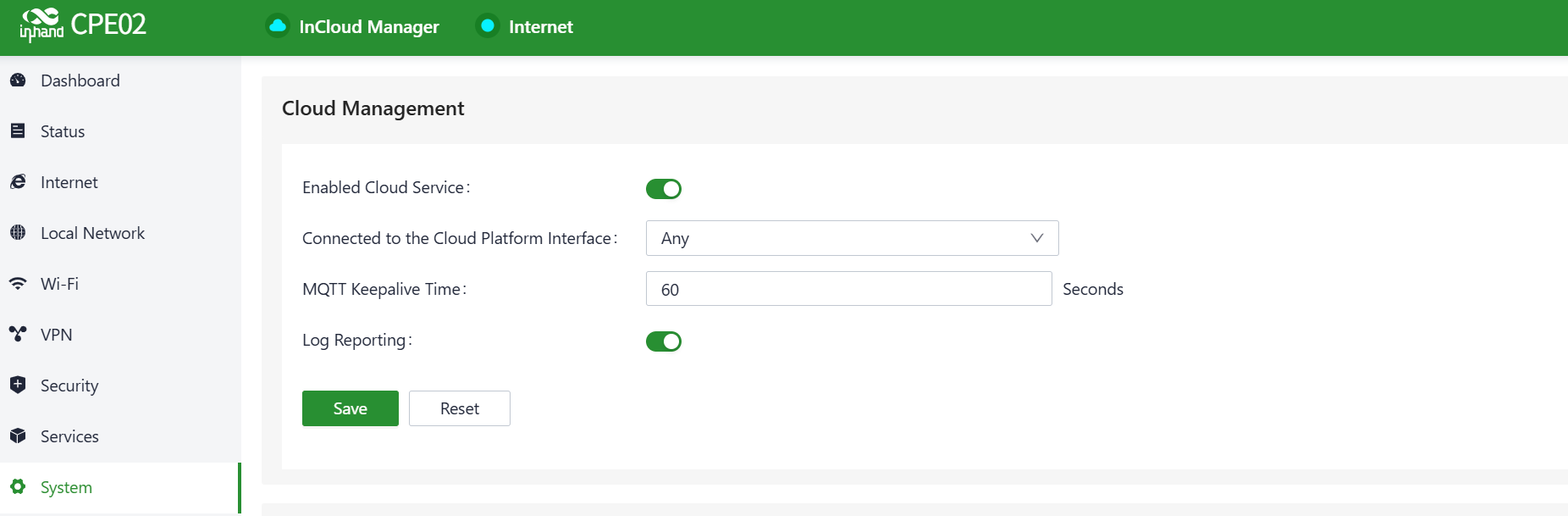1568x516 pixels.
Task: Click the Reset button
Action: coord(460,408)
